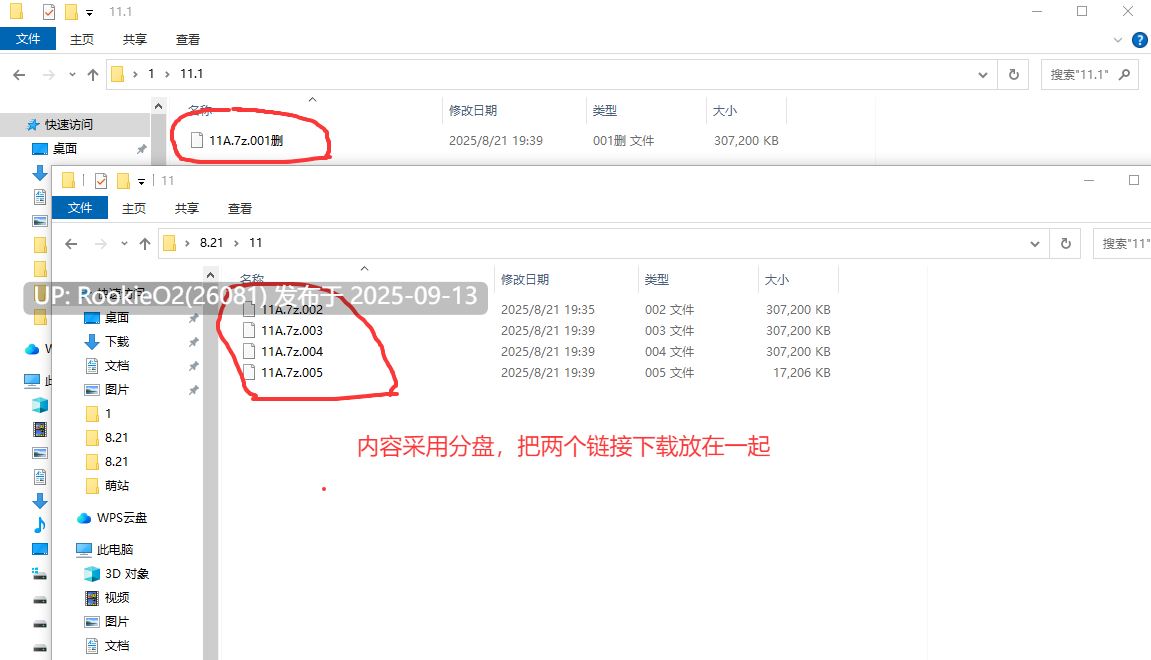Screen dimensions: 1151x660
Task: Open folder 1 in the 11 window sidebar
Action: tap(108, 413)
